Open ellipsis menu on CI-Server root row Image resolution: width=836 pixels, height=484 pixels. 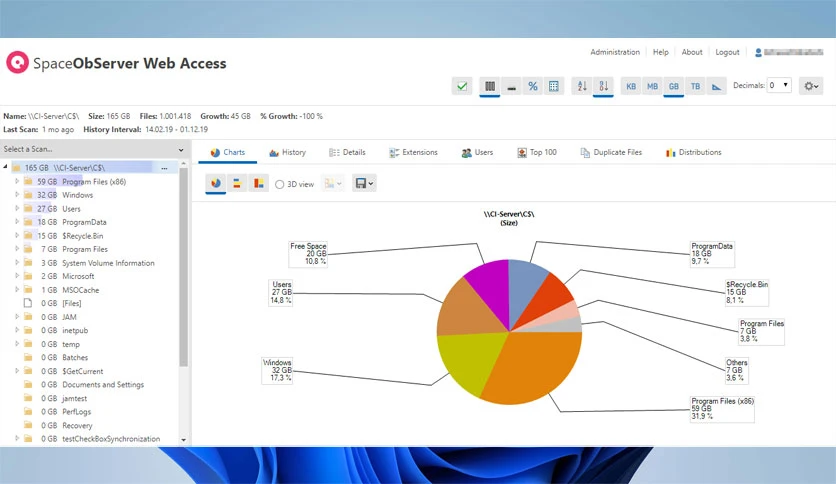coord(164,168)
